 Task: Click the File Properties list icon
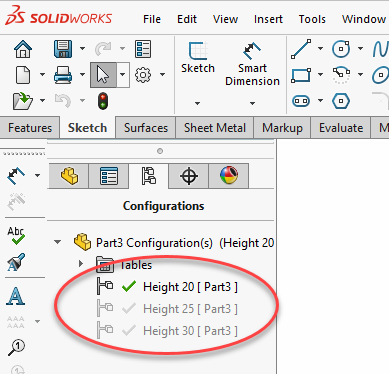[143, 49]
